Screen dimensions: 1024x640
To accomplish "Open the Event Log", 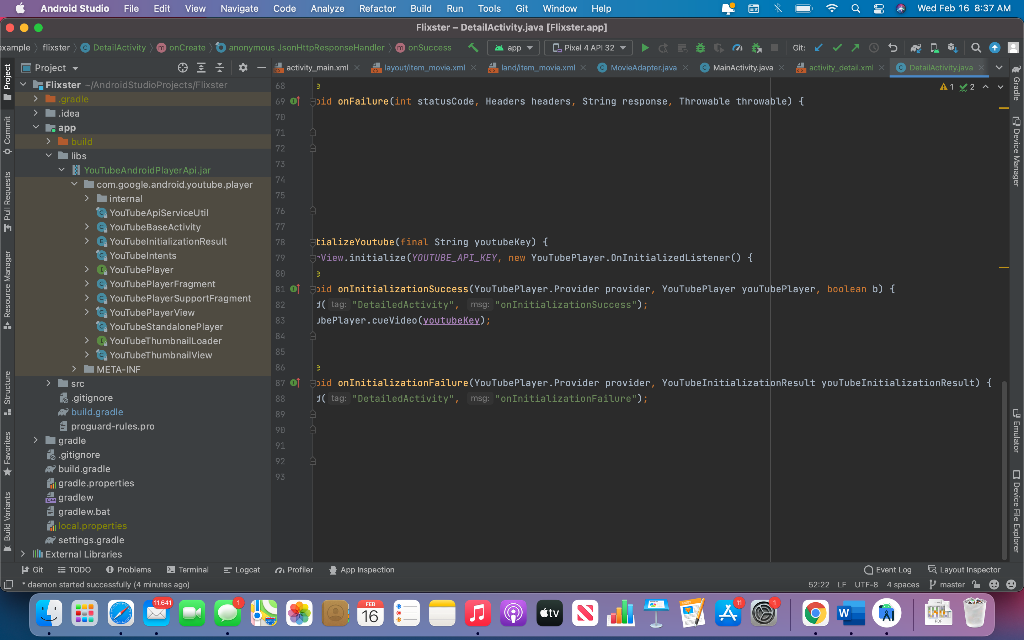I will coord(887,569).
